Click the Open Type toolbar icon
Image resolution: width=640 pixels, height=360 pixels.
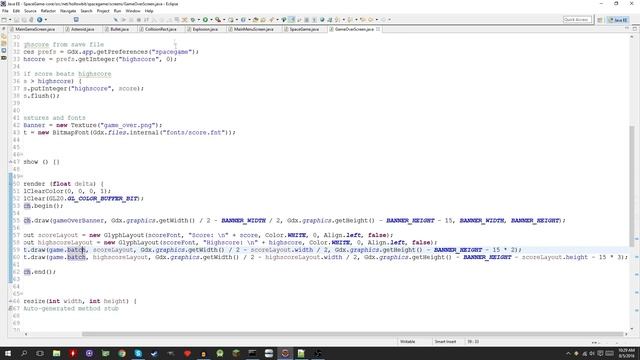pos(256,20)
